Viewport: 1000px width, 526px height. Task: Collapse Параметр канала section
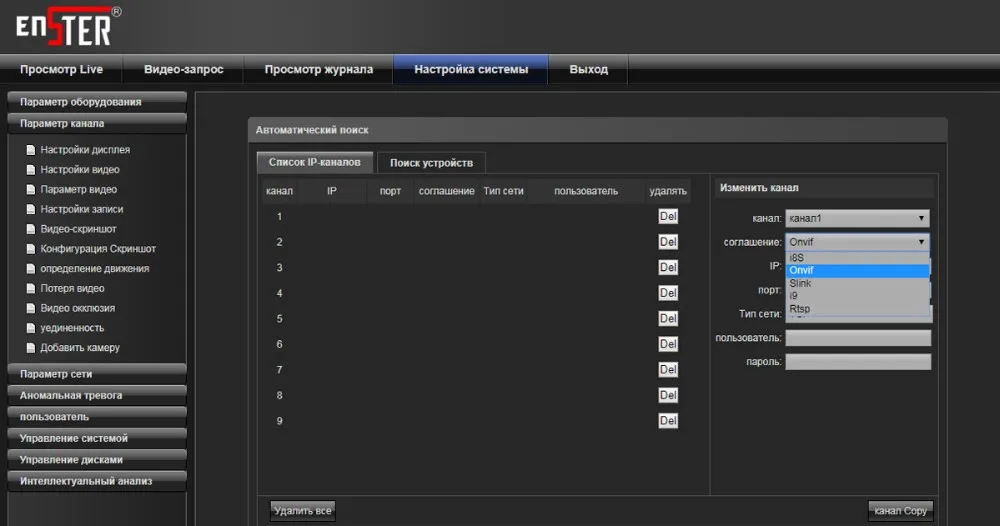point(97,124)
